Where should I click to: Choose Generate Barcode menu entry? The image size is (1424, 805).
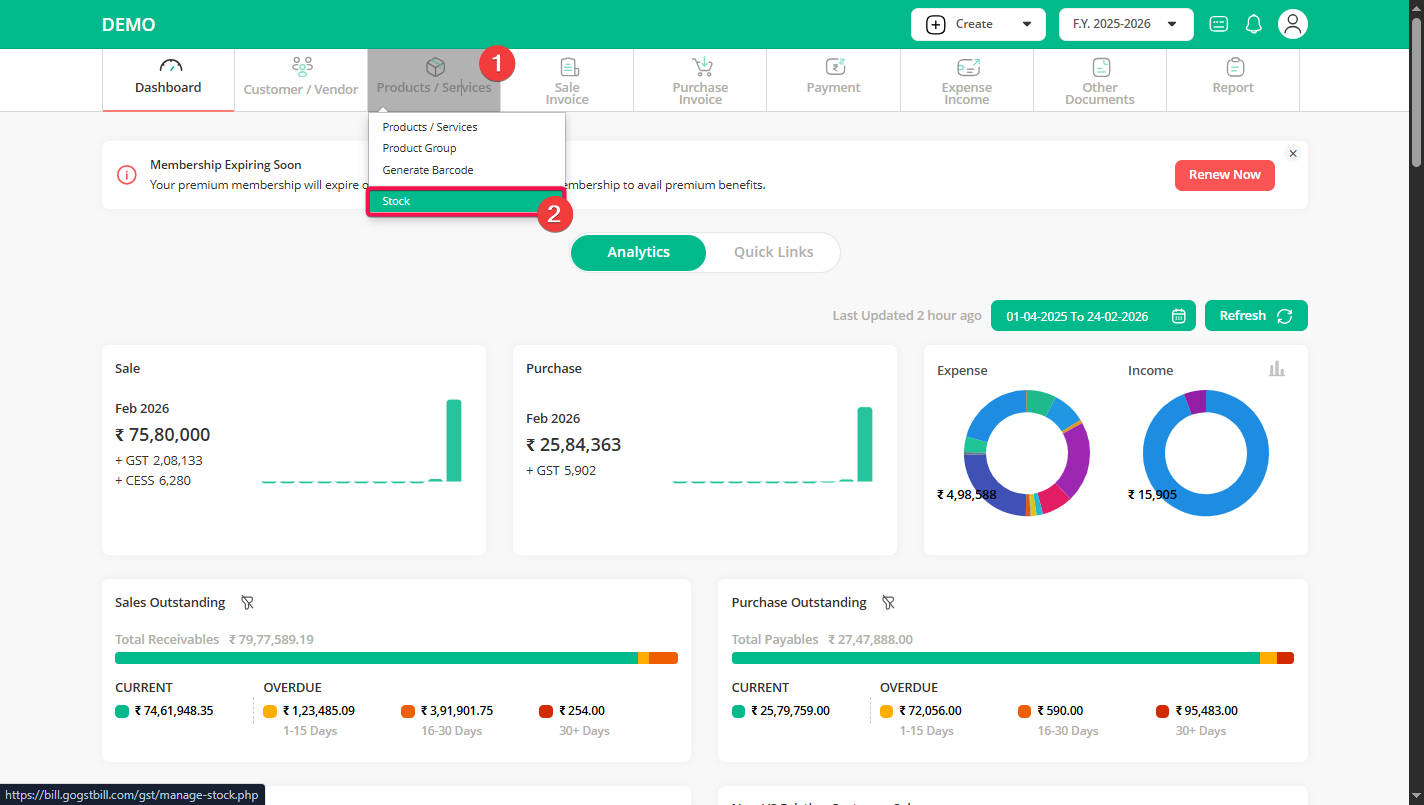[x=428, y=170]
